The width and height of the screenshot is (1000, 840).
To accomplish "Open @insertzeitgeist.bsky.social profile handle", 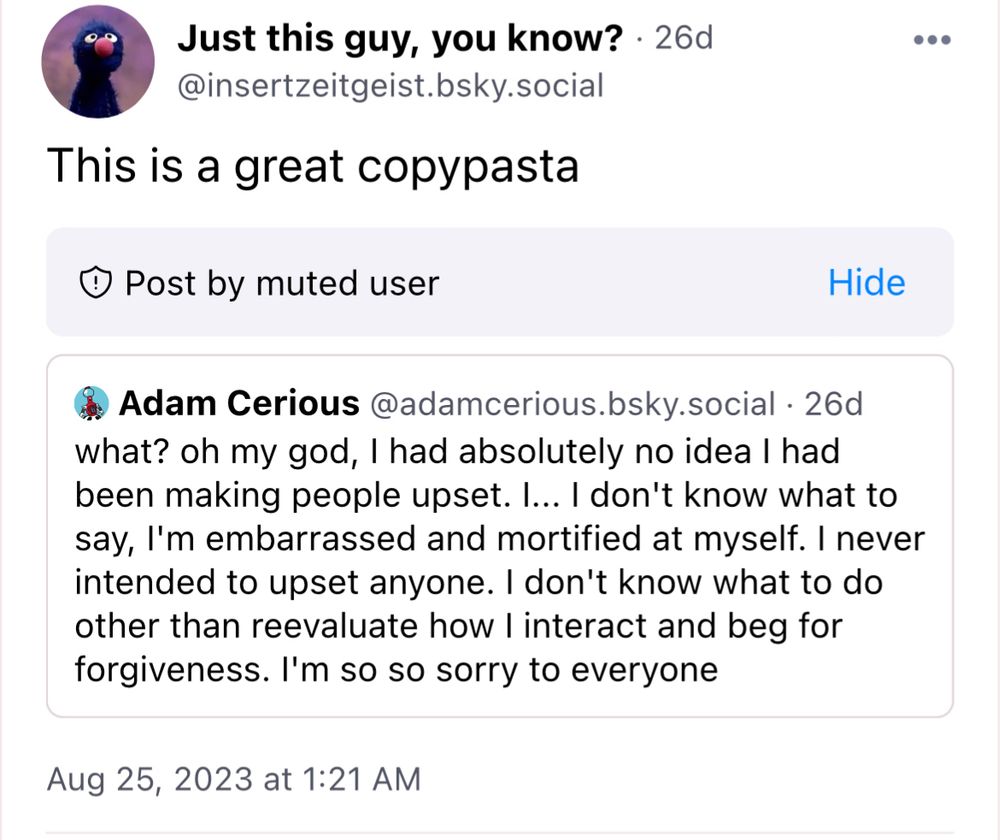I will 390,86.
